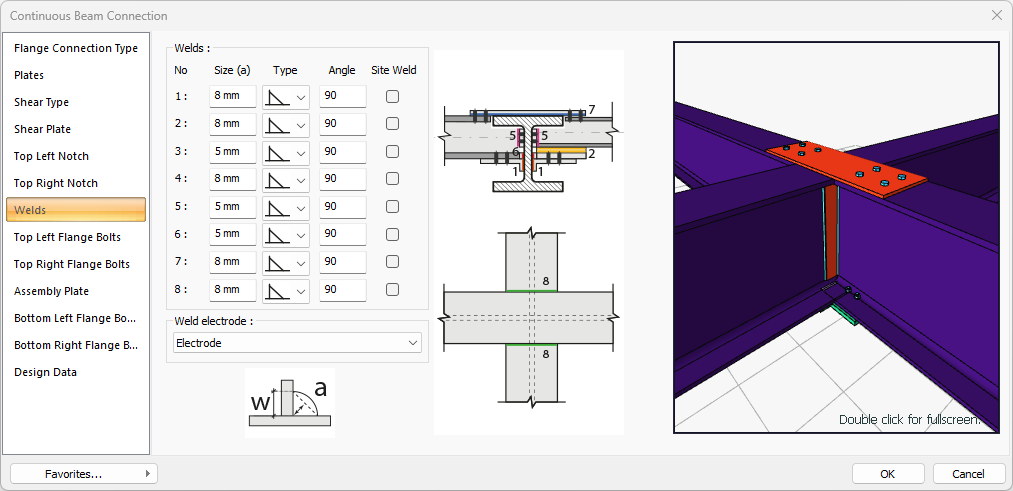1013x491 pixels.
Task: Open weld type icon dropdown for row 1
Action: pyautogui.click(x=301, y=97)
